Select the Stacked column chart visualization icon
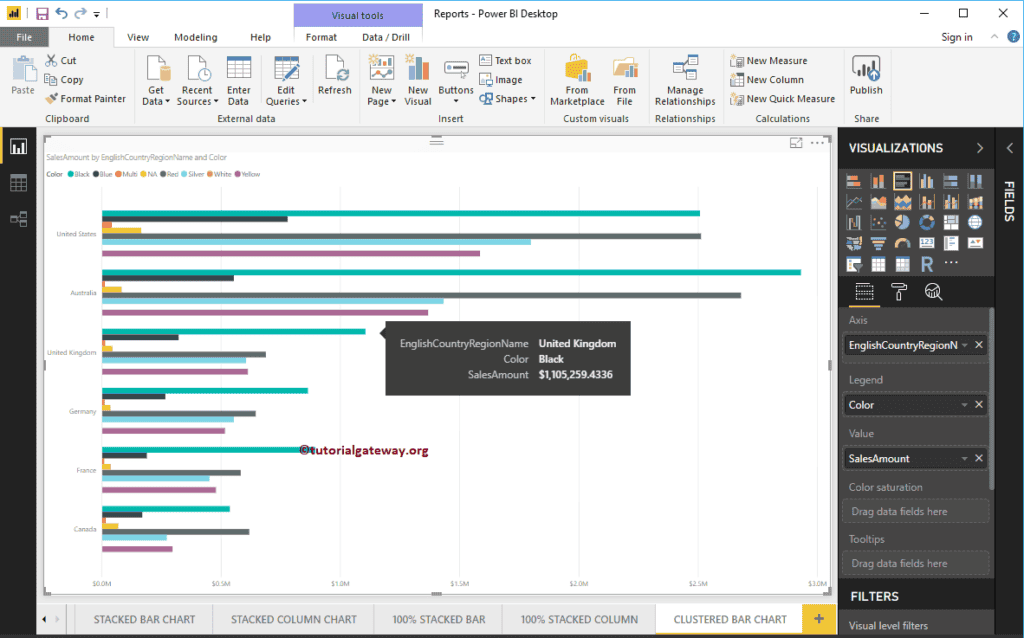Screen dimensions: 1024x638 click(x=878, y=182)
